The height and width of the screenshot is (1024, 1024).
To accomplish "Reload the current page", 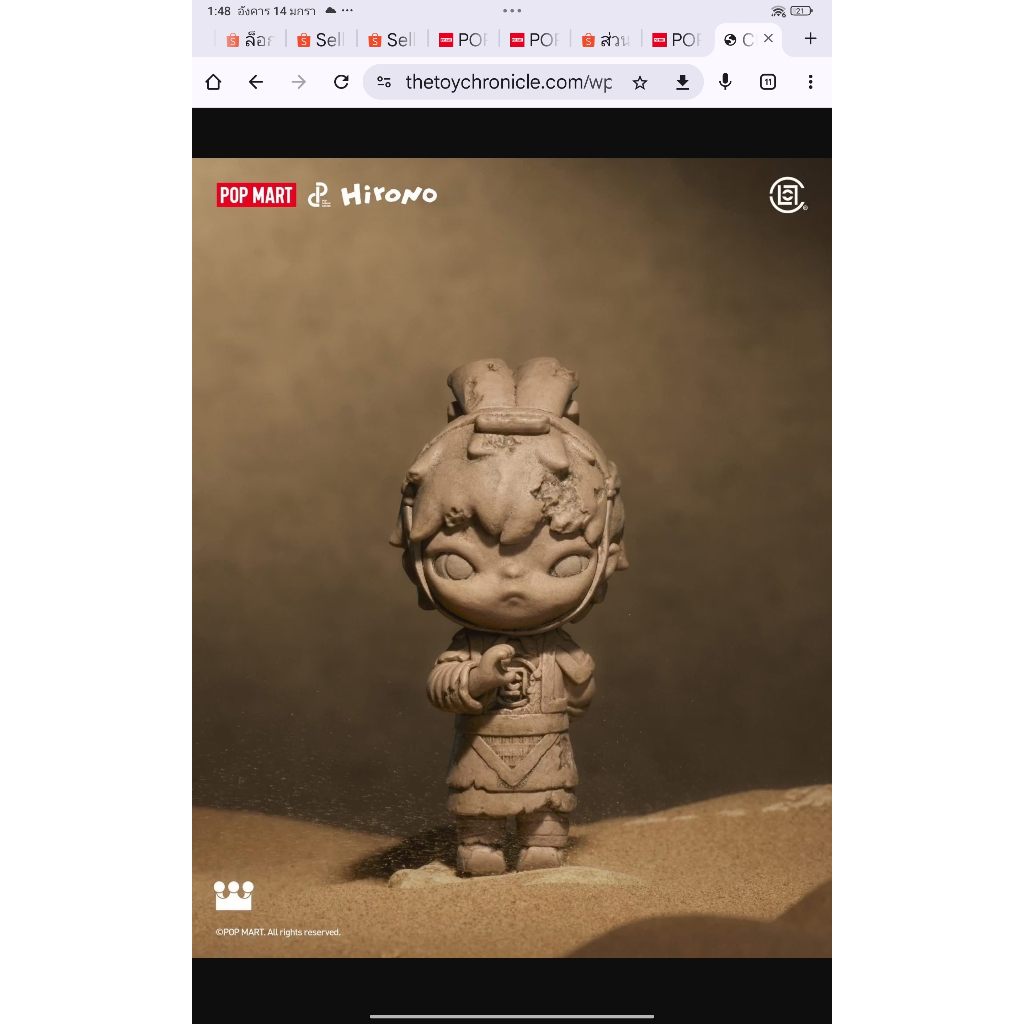I will point(341,82).
